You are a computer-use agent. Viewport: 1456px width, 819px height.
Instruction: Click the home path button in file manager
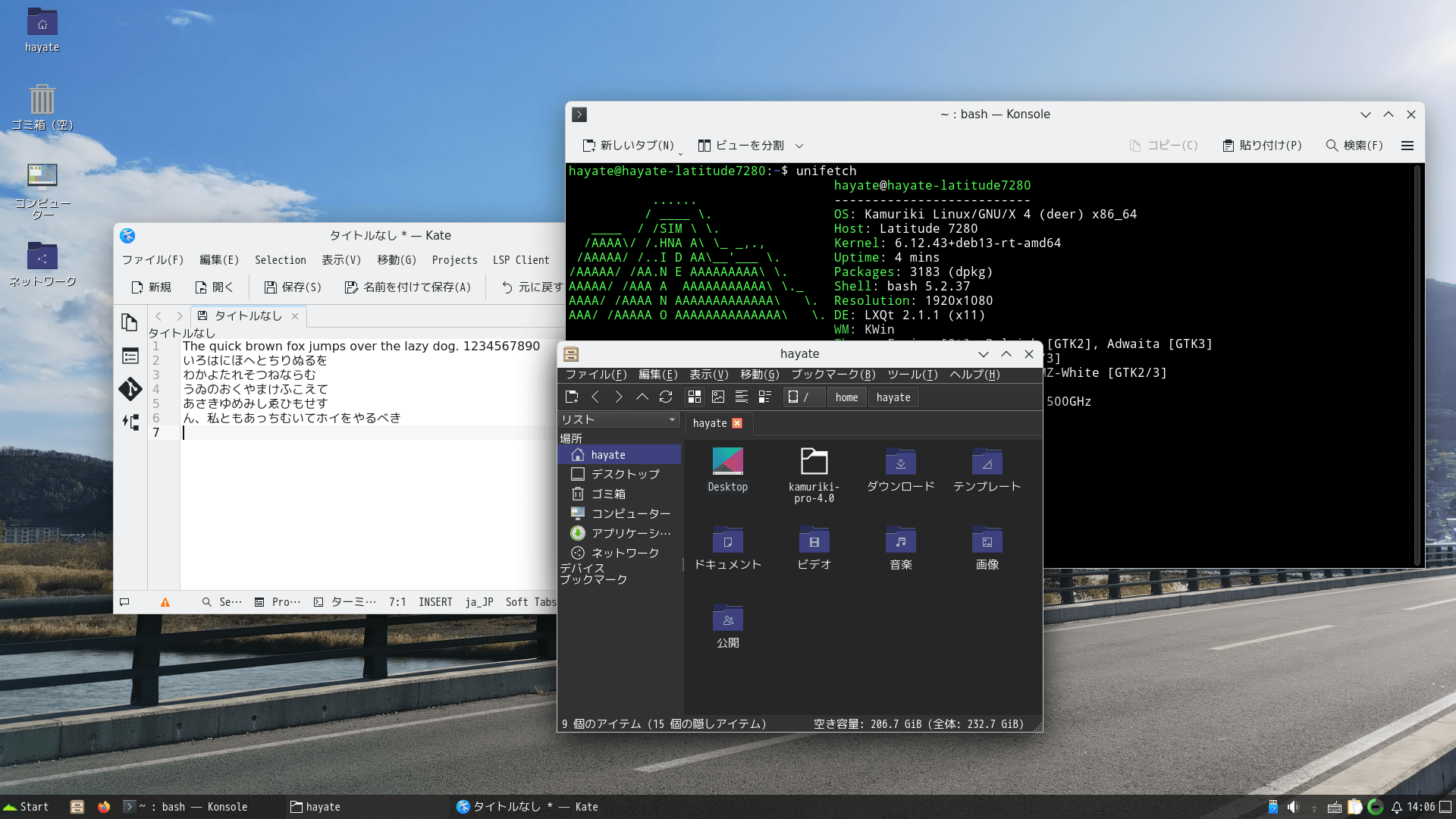pos(846,397)
